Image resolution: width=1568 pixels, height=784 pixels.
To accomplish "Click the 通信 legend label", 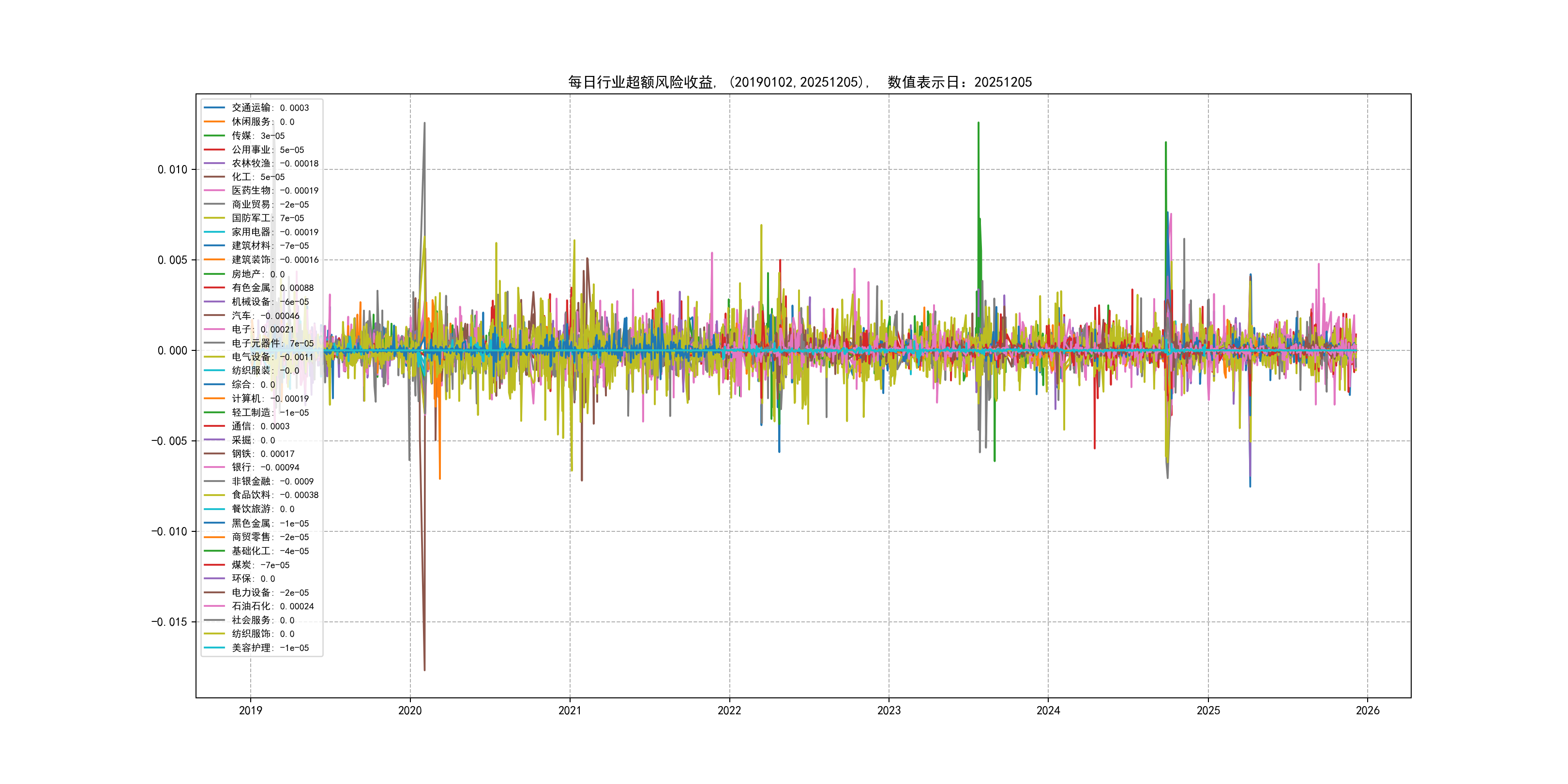I will 241,426.
